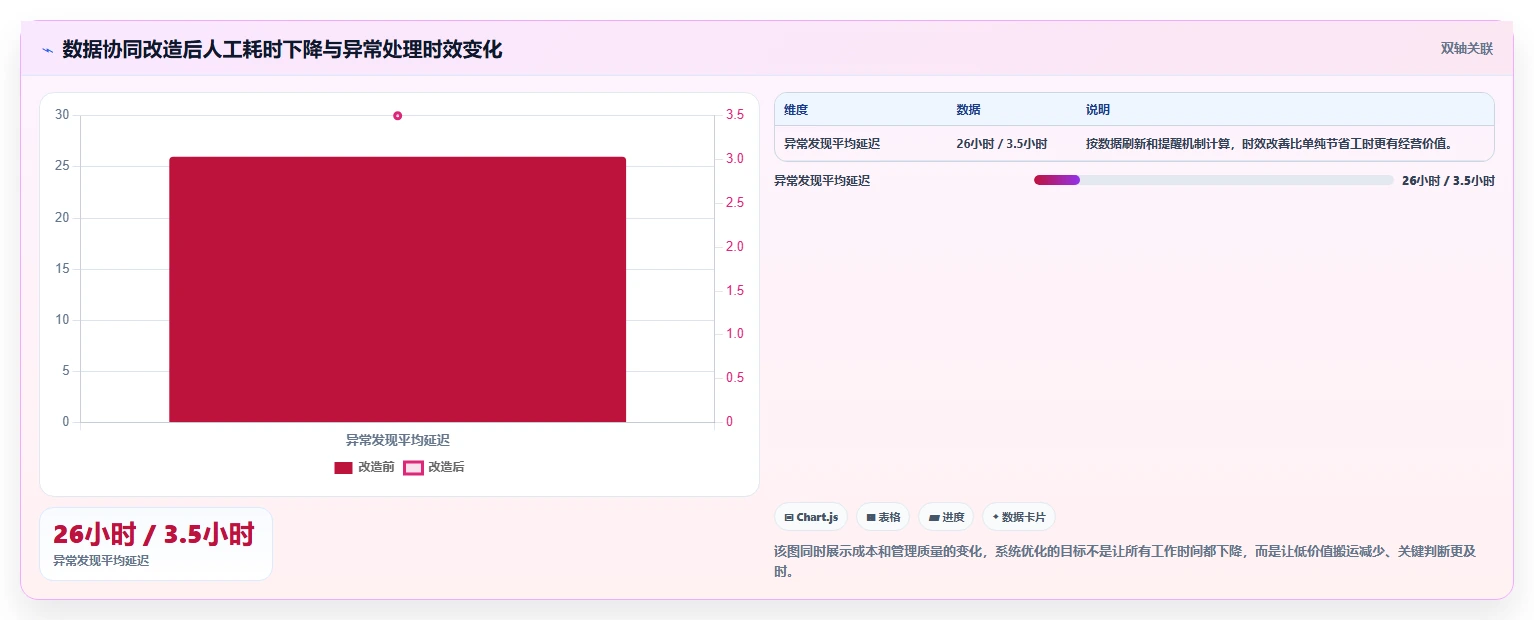Toggle the 改造前 legend entry
This screenshot has width=1534, height=620.
tap(364, 467)
